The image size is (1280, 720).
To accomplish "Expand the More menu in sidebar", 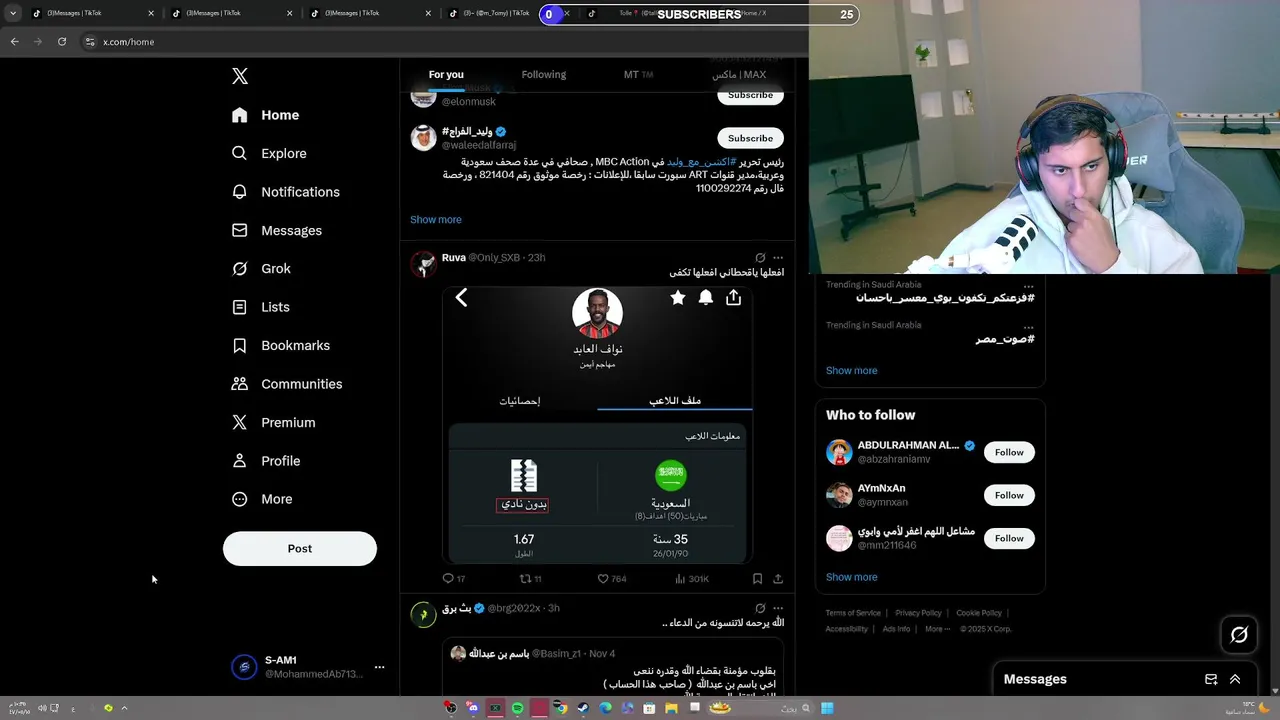I will click(x=262, y=499).
